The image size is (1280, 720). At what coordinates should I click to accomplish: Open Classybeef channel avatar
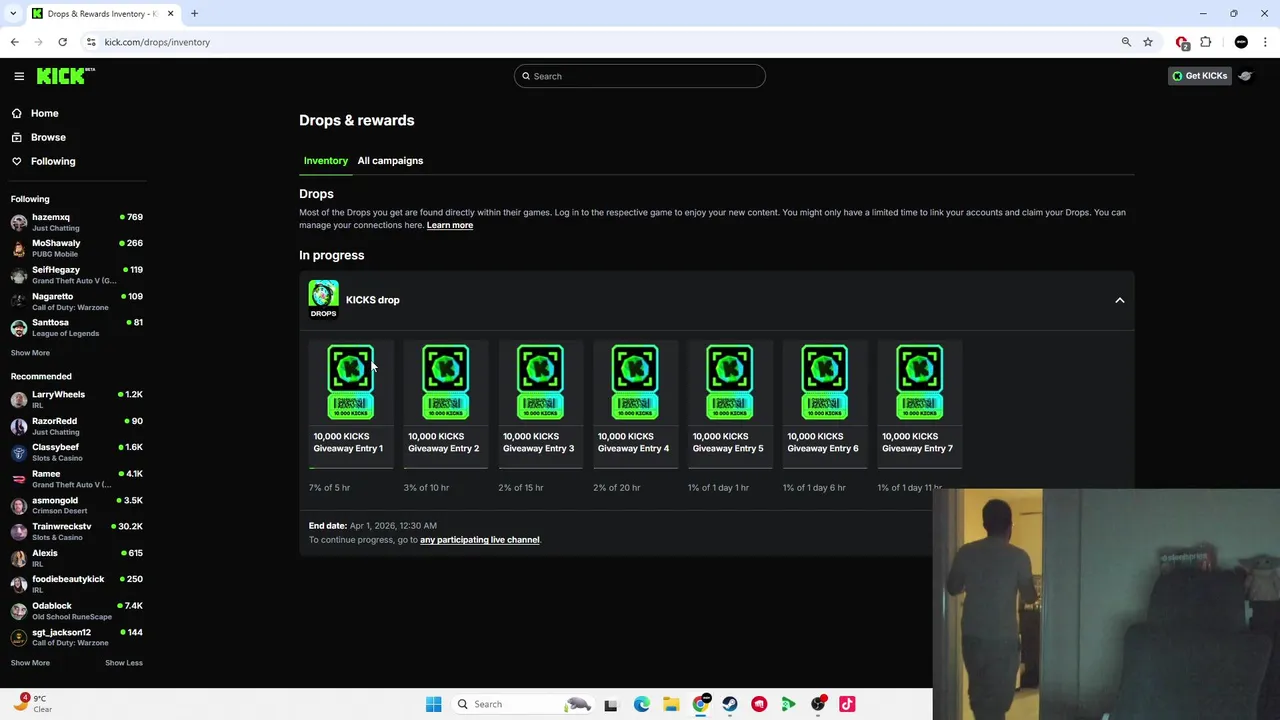click(19, 452)
